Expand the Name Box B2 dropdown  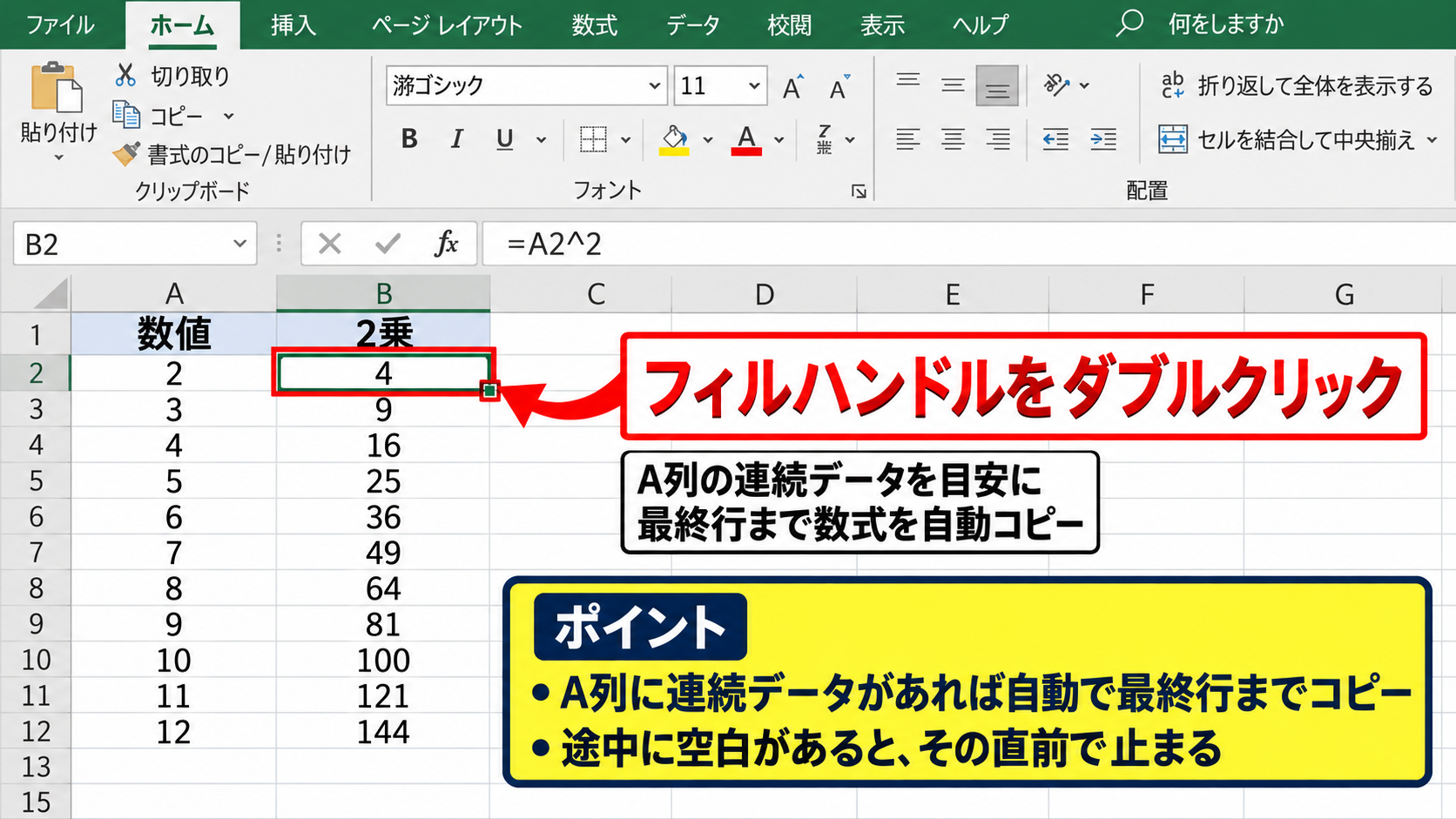(x=239, y=244)
